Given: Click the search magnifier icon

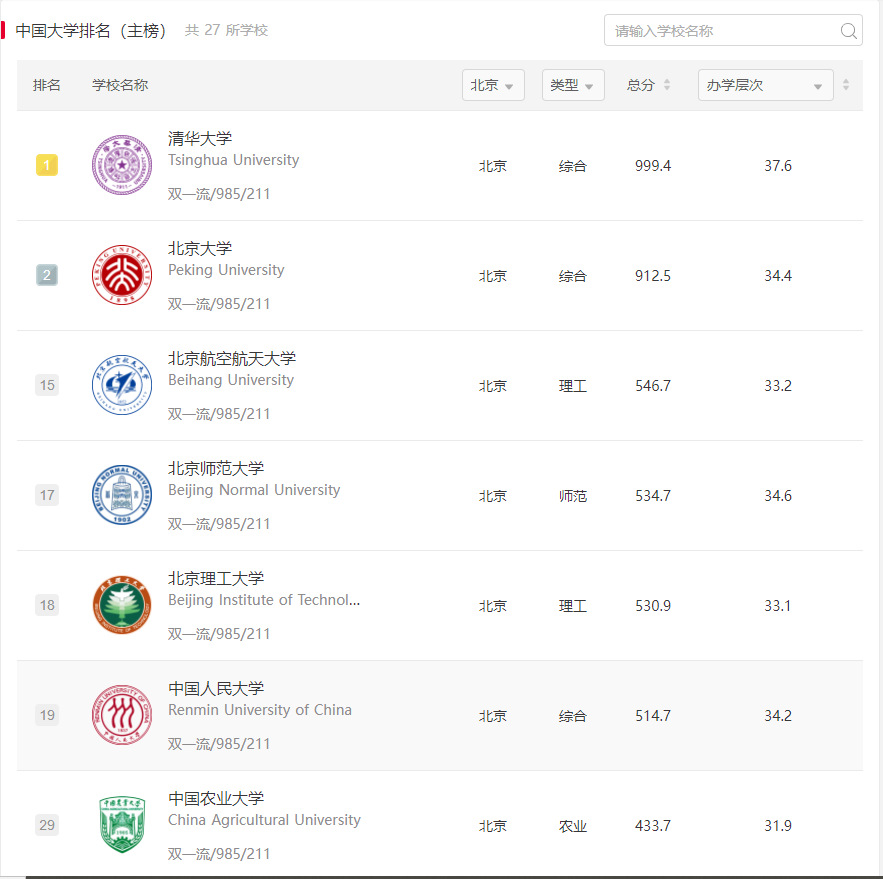Looking at the screenshot, I should tap(848, 30).
